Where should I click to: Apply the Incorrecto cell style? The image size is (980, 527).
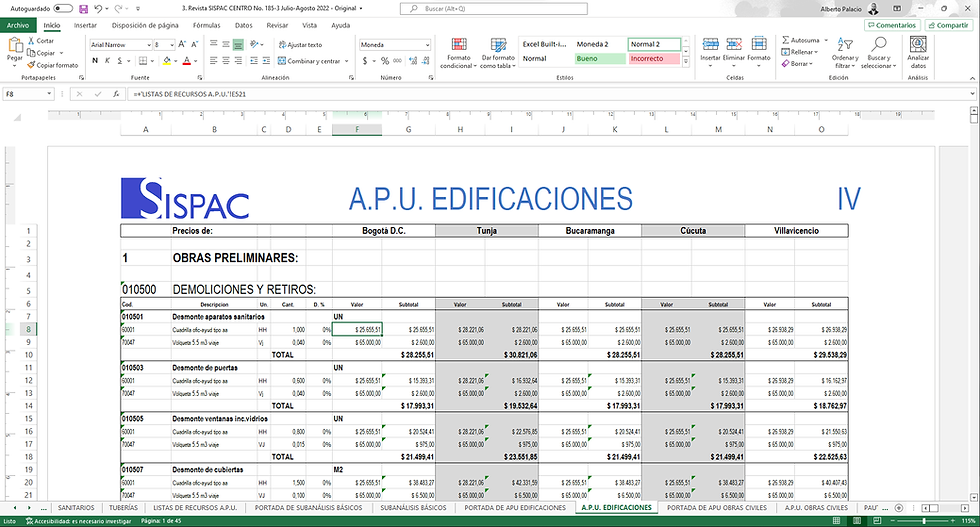(654, 59)
